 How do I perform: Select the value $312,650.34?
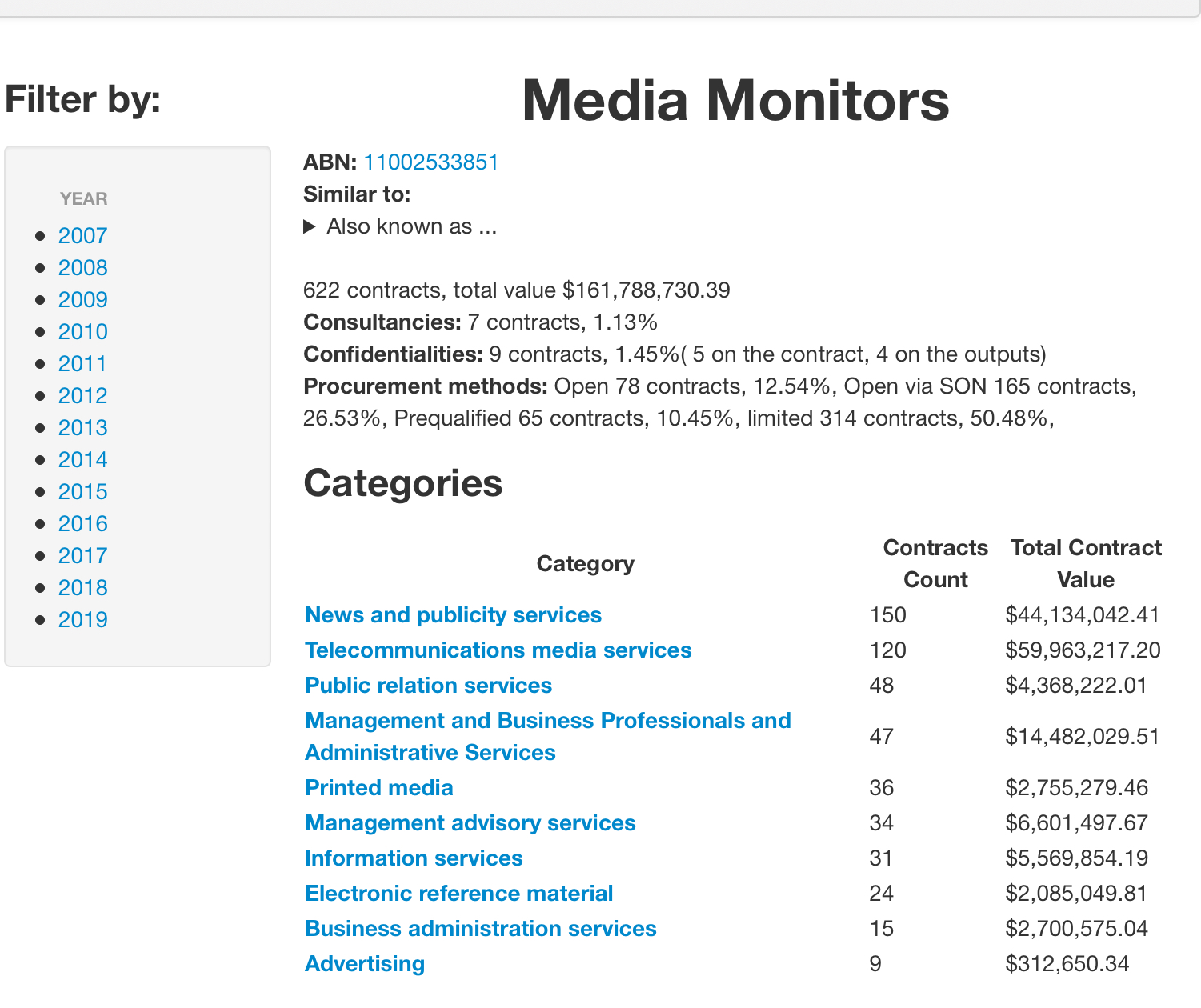click(x=1067, y=964)
